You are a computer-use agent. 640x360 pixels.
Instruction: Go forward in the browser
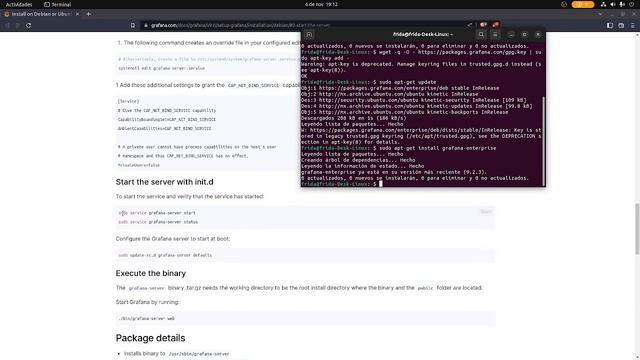[18, 25]
